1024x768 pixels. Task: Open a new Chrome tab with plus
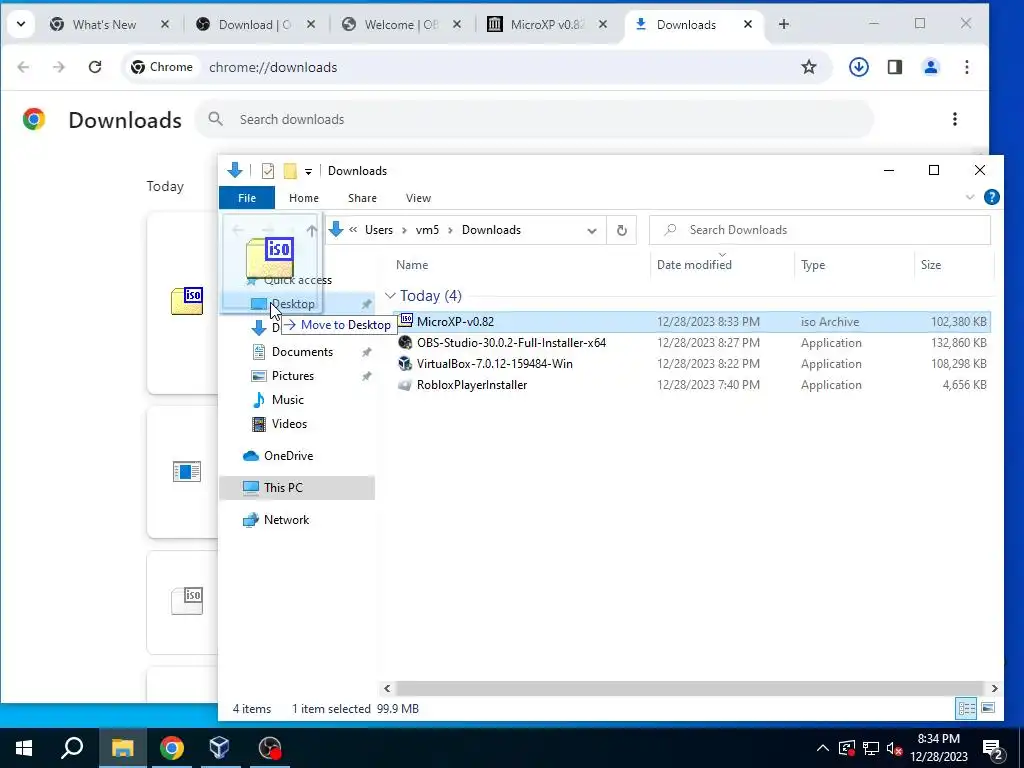pos(784,25)
